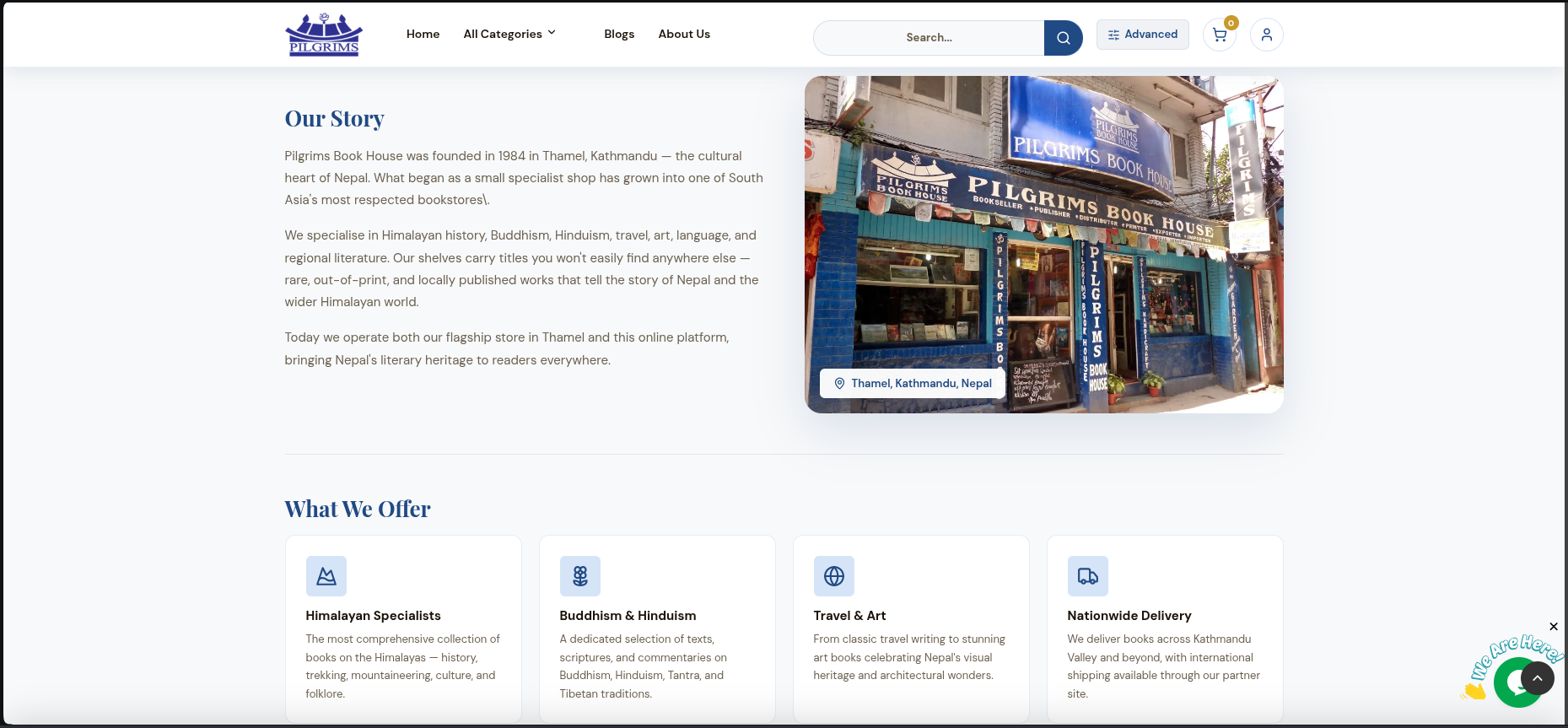1568x728 pixels.
Task: Open the Blogs menu item
Action: pos(619,34)
